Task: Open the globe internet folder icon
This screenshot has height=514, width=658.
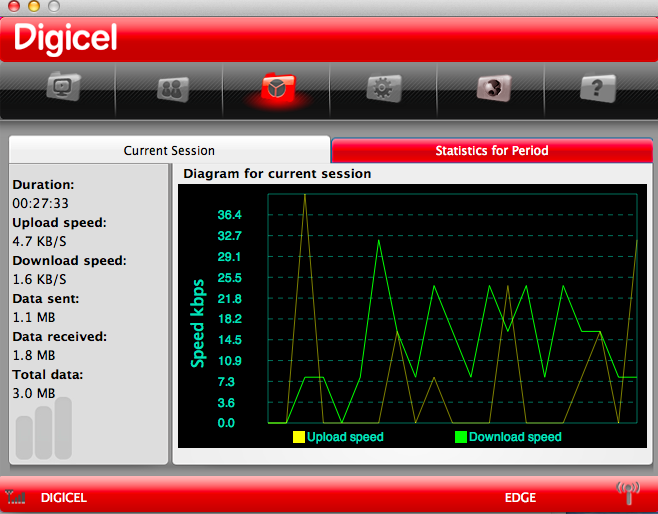Action: click(494, 88)
